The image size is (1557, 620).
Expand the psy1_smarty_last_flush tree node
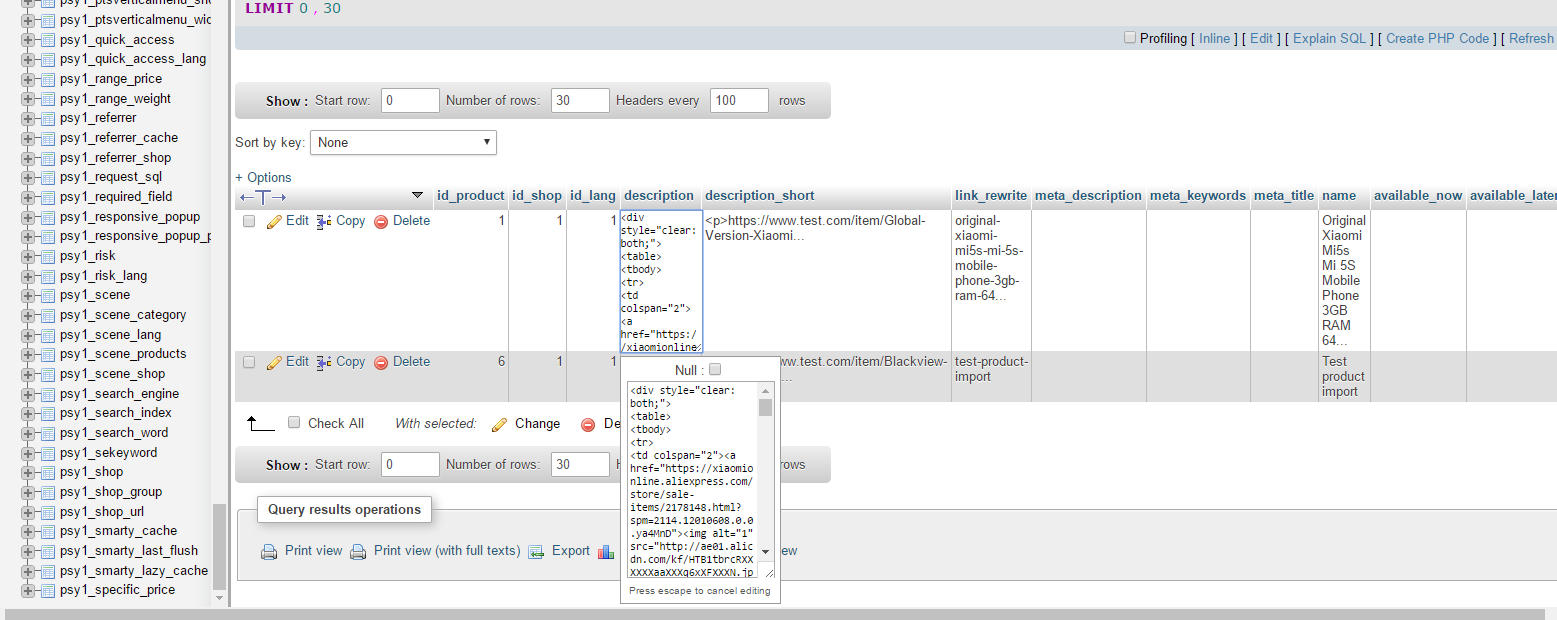27,551
